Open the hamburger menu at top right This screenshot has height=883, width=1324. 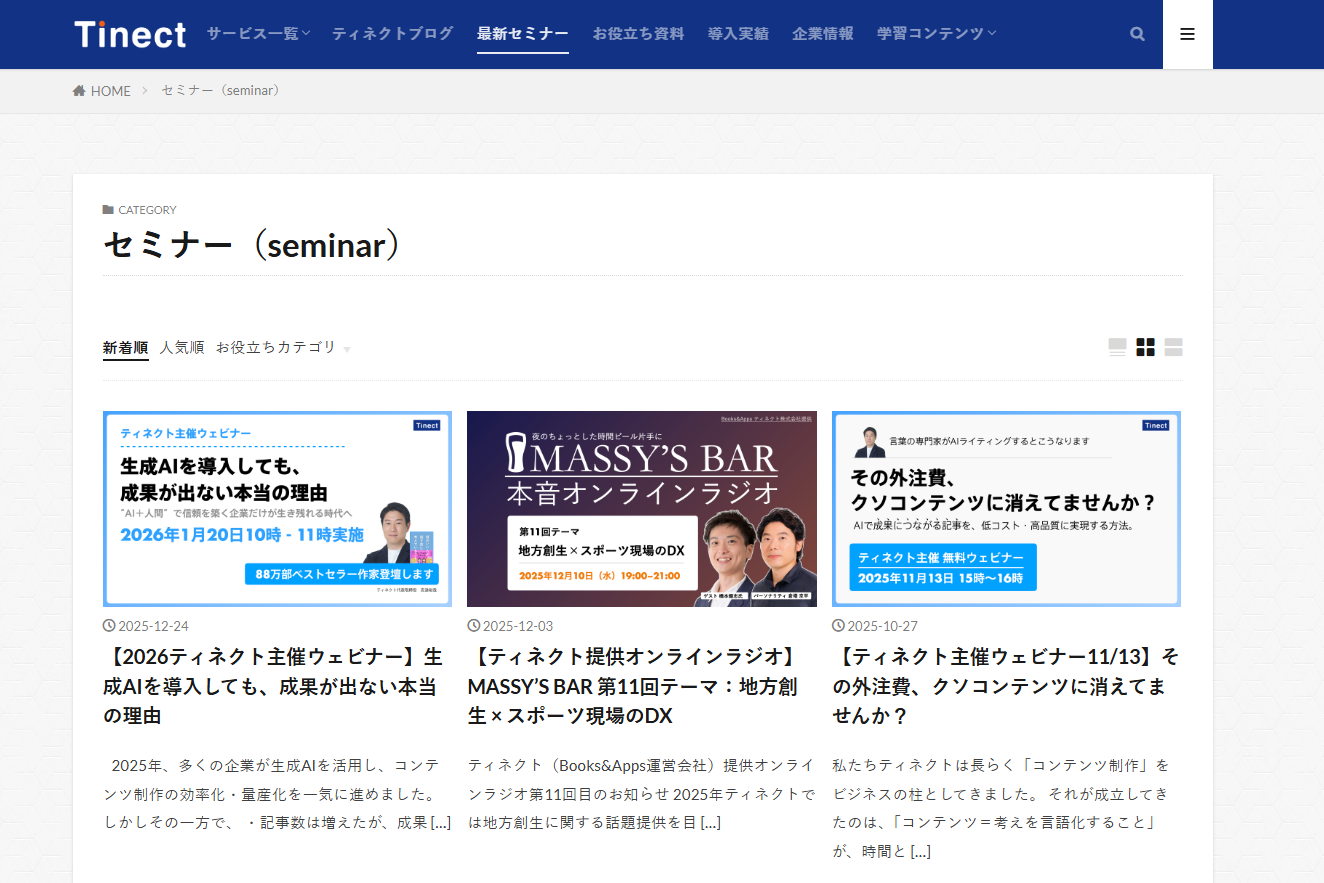tap(1187, 33)
